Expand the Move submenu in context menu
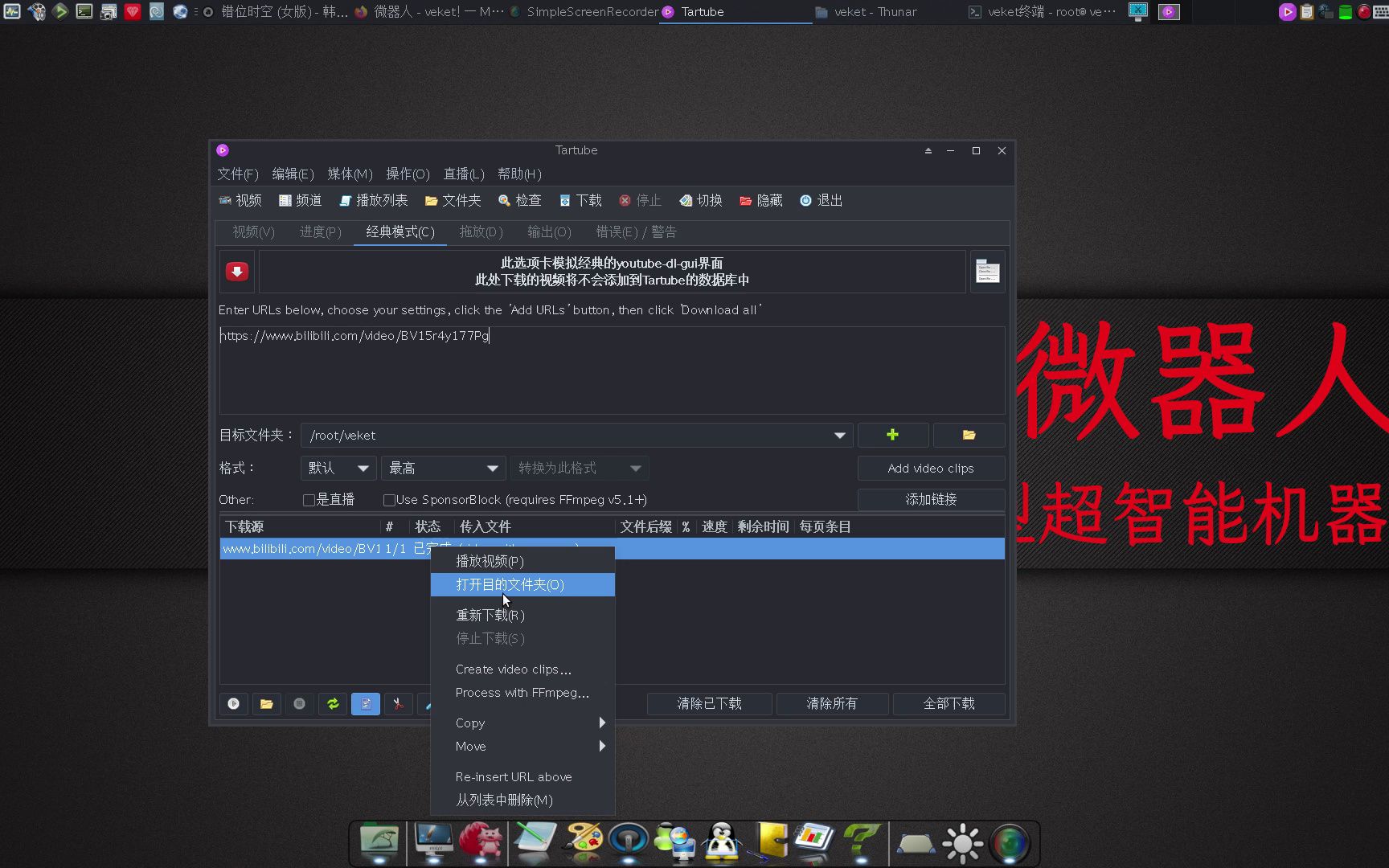The height and width of the screenshot is (868, 1389). pos(522,746)
